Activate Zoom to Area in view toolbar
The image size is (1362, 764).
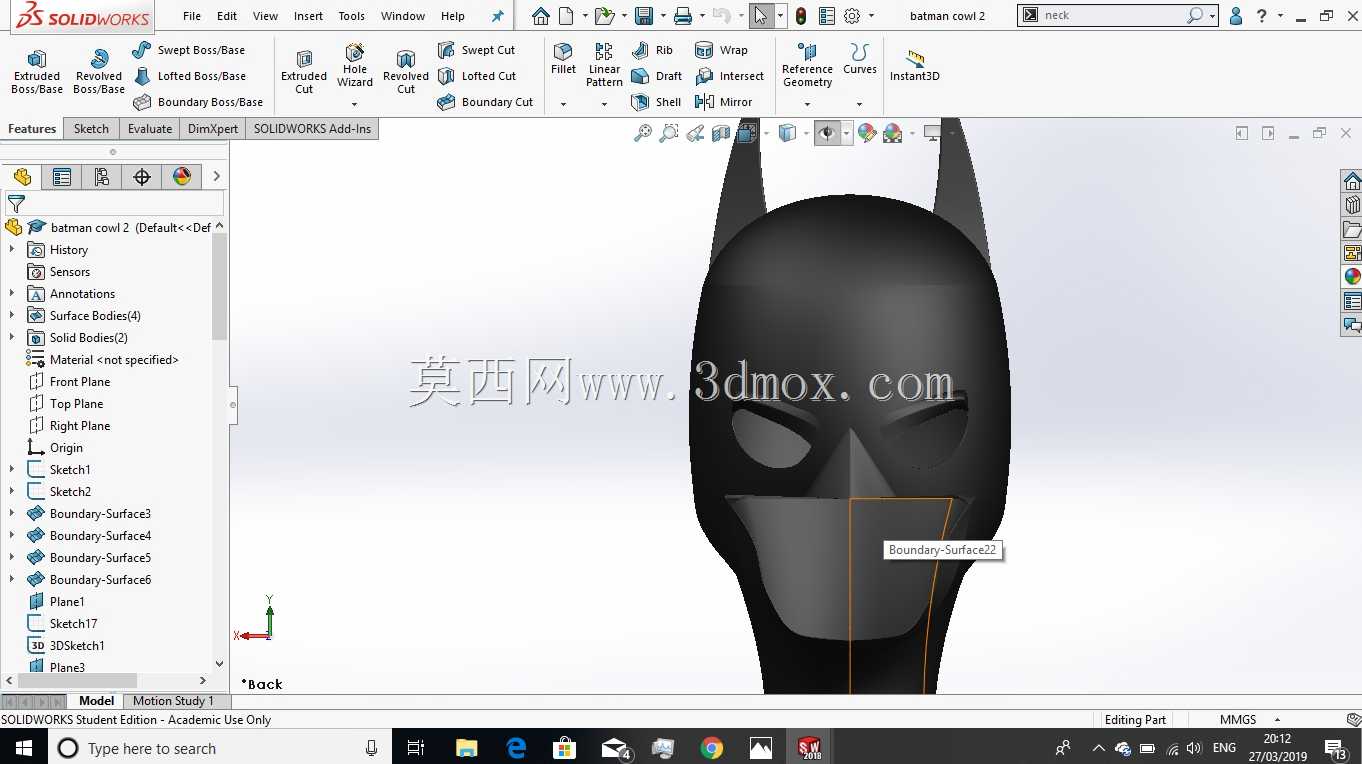(x=669, y=133)
